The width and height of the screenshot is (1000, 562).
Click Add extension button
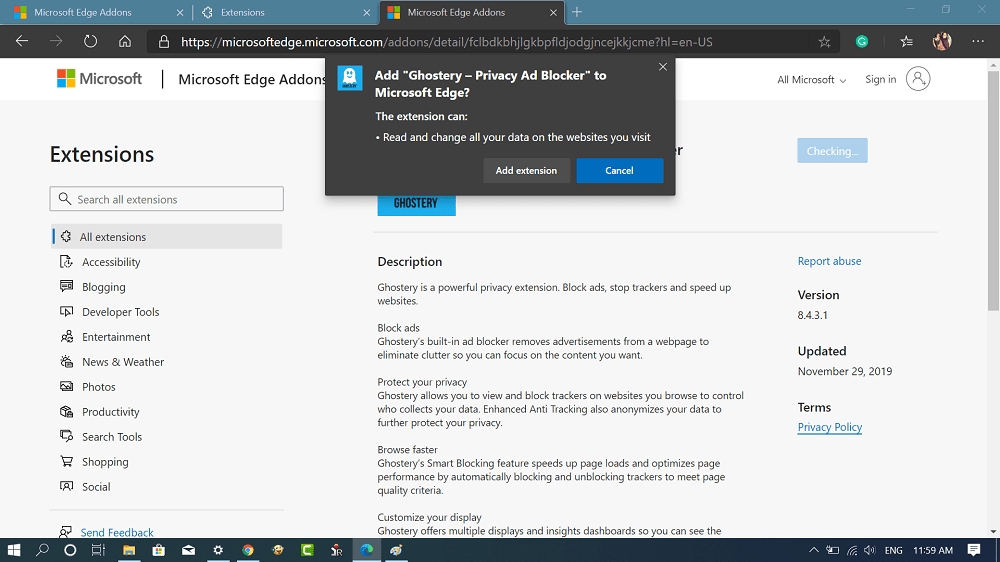(526, 170)
